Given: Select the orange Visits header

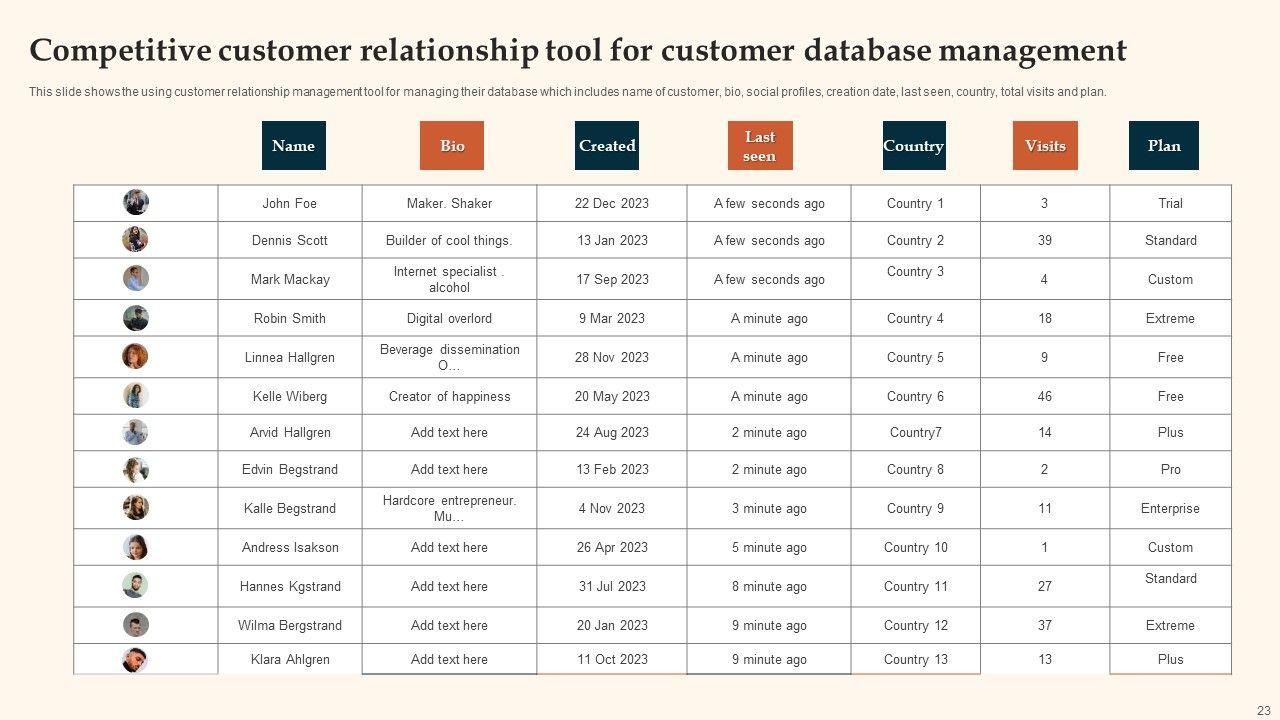Looking at the screenshot, I should point(1045,146).
